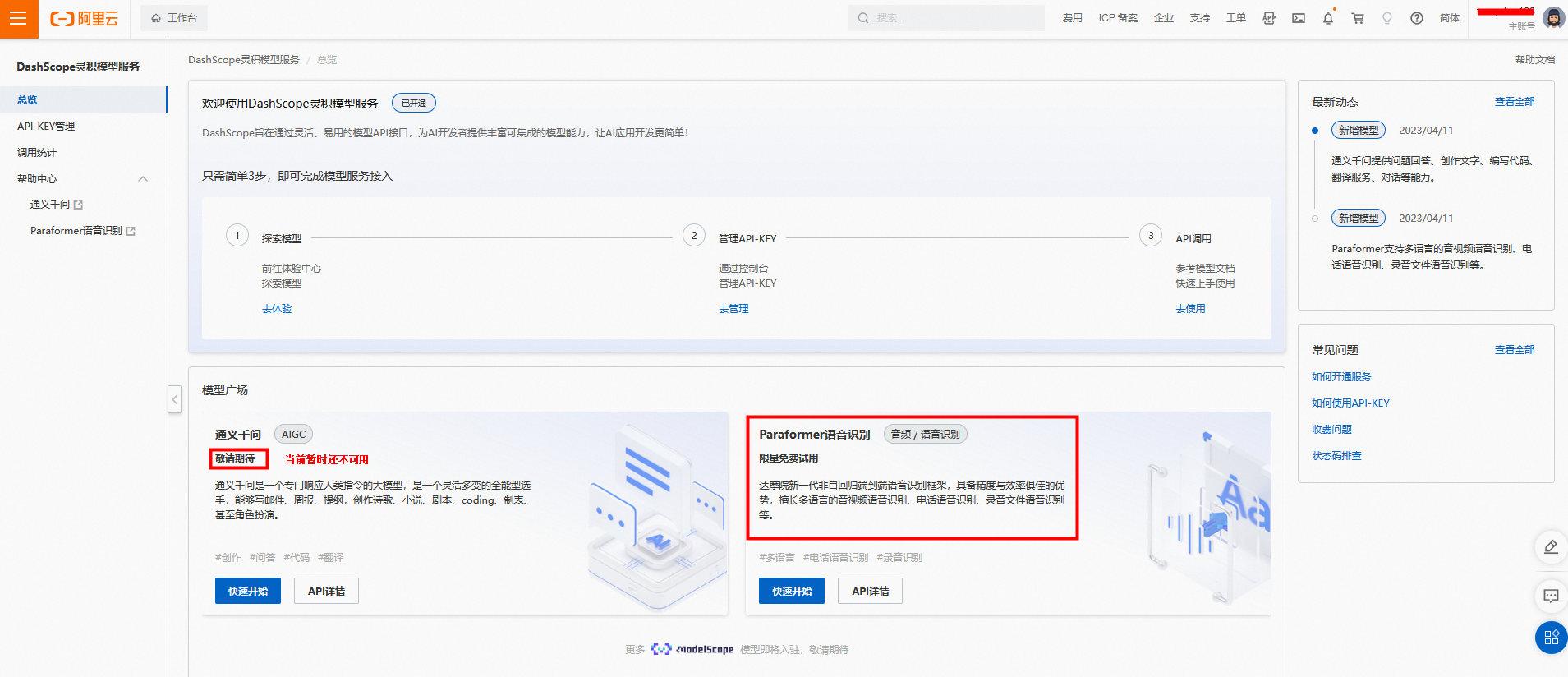Screen dimensions: 1568x677
Task: Collapse the 帮助中心 sidebar group
Action: click(143, 178)
